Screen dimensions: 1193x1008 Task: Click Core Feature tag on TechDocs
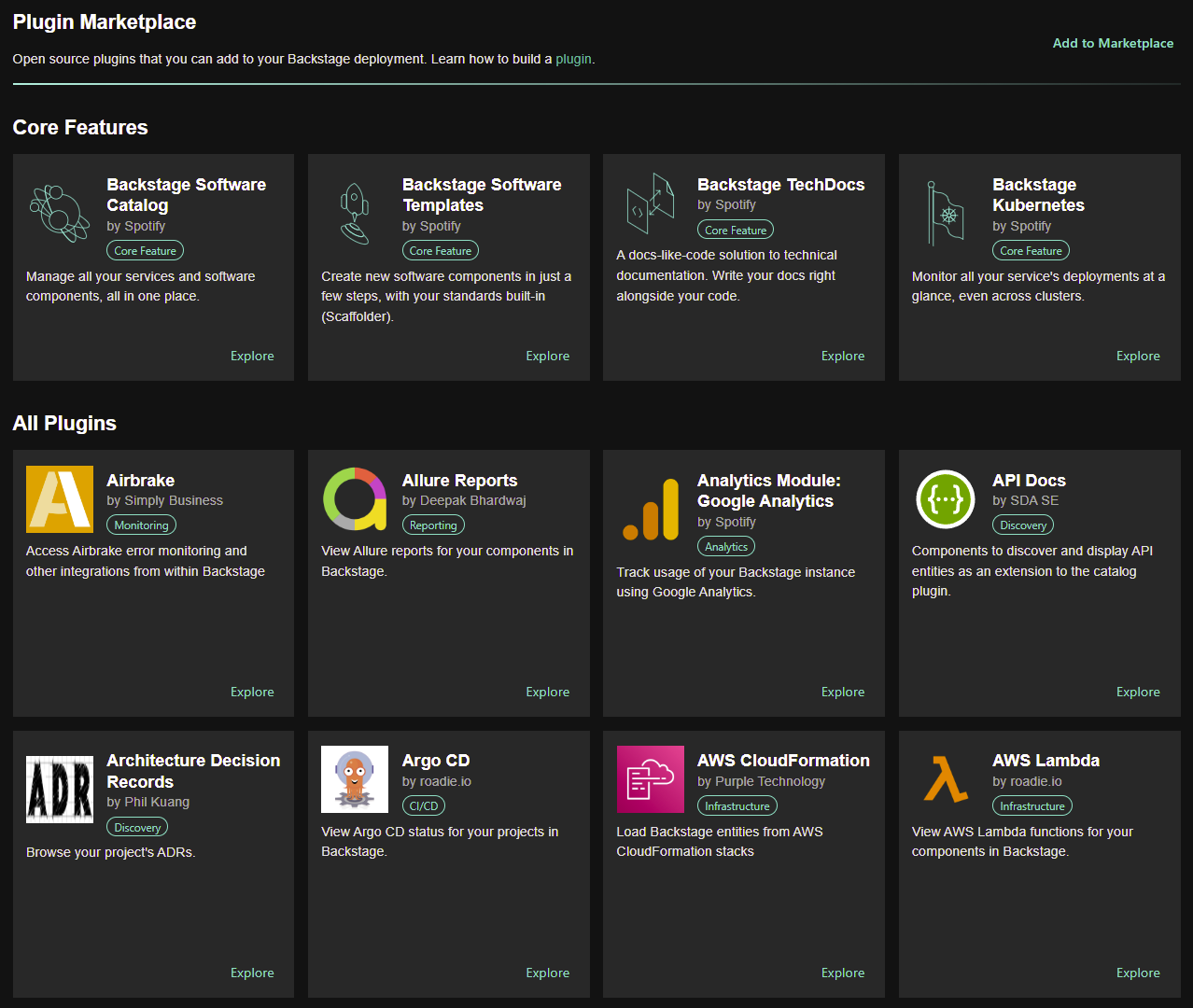point(736,230)
